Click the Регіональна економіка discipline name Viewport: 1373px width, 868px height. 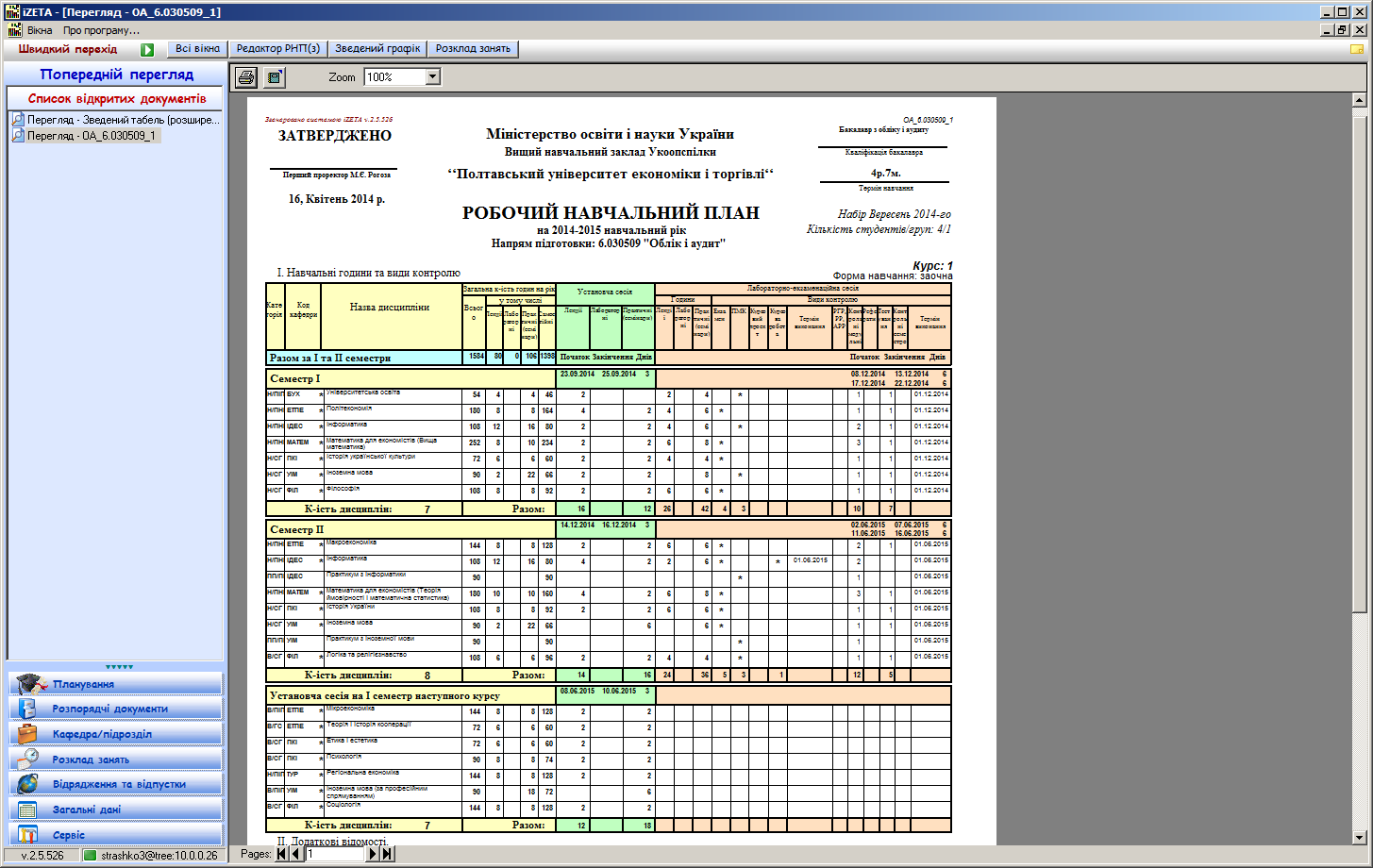pyautogui.click(x=362, y=772)
